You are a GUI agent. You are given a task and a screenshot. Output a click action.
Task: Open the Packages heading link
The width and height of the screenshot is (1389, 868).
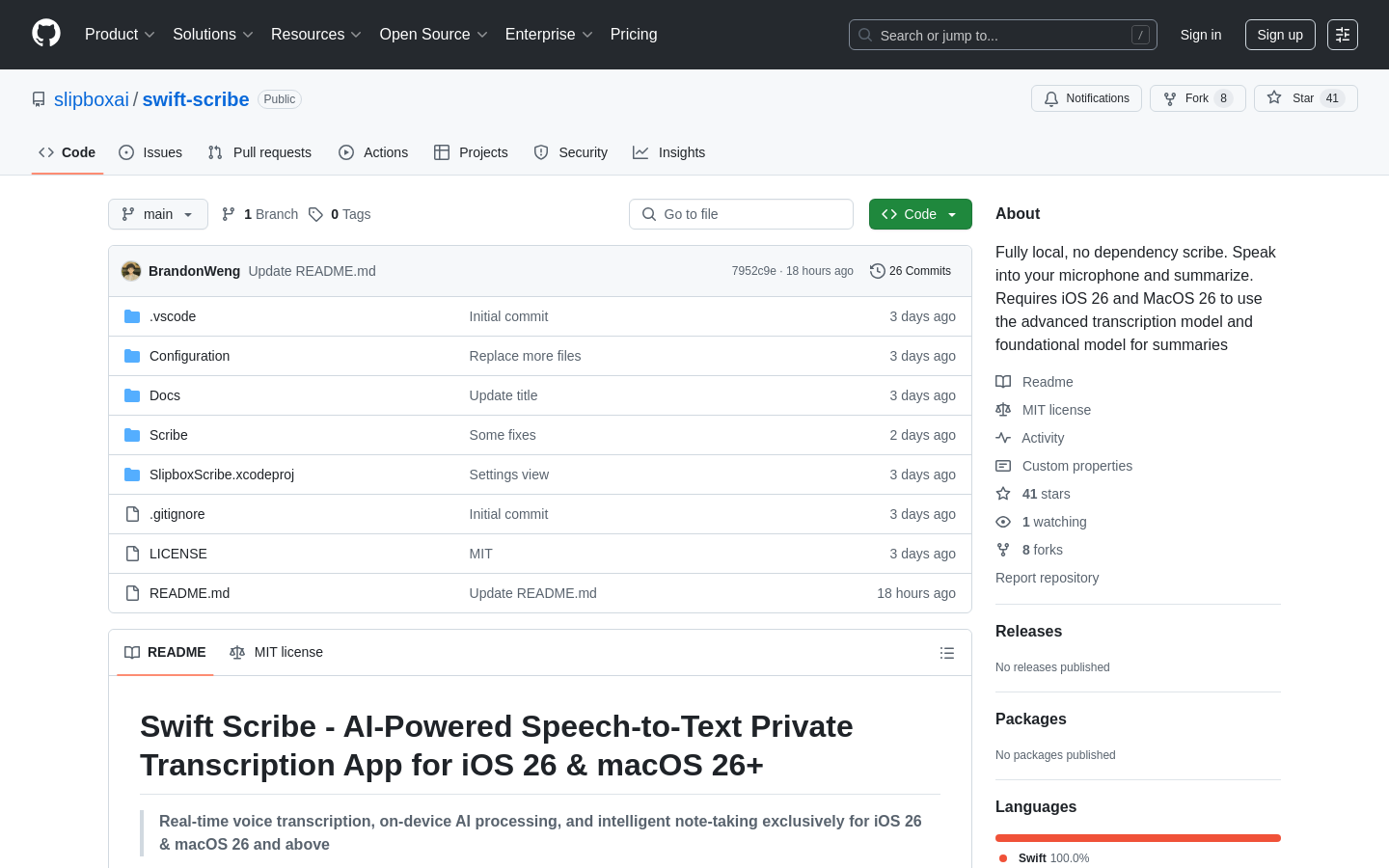coord(1031,719)
